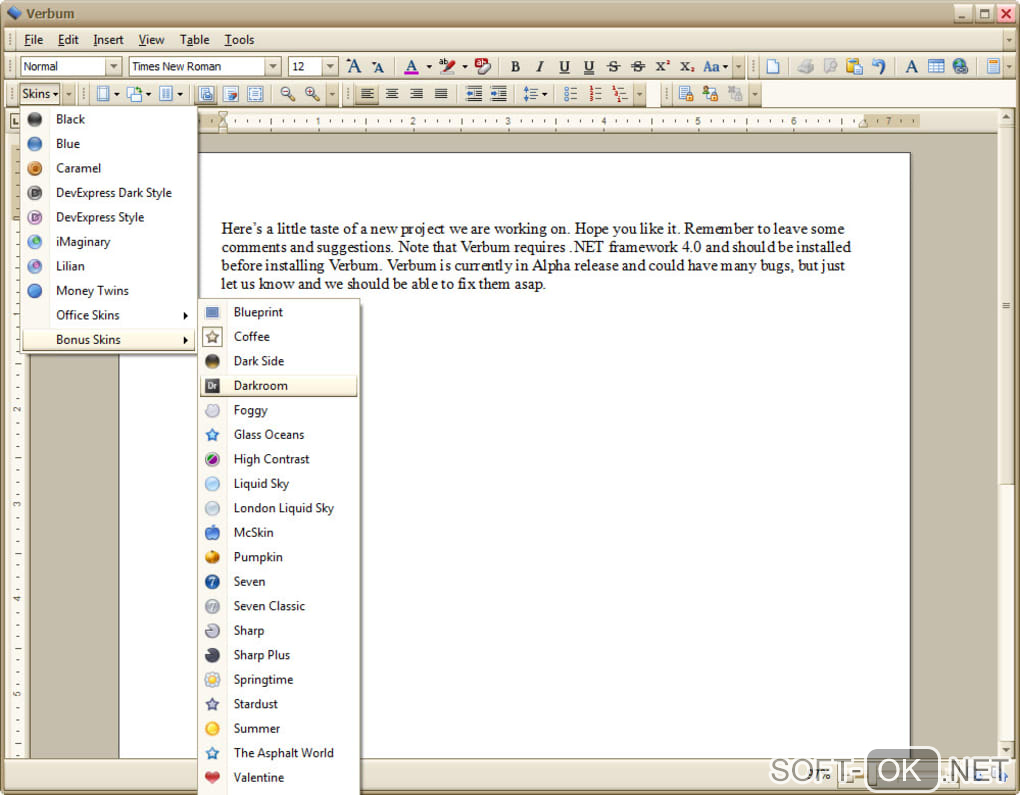Select the Money Twins skin

coord(109,290)
